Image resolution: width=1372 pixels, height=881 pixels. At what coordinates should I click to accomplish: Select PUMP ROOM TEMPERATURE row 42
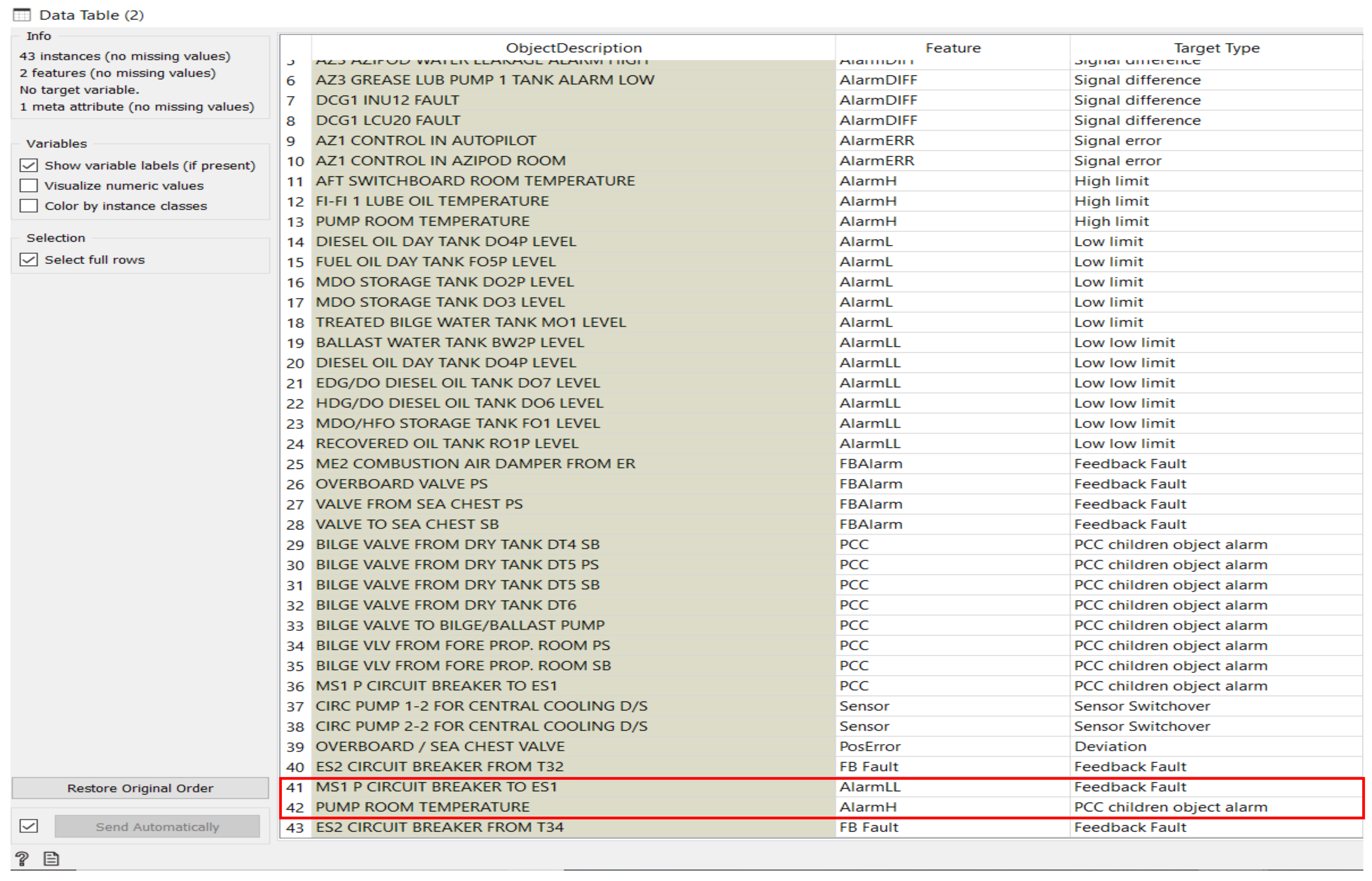(423, 807)
